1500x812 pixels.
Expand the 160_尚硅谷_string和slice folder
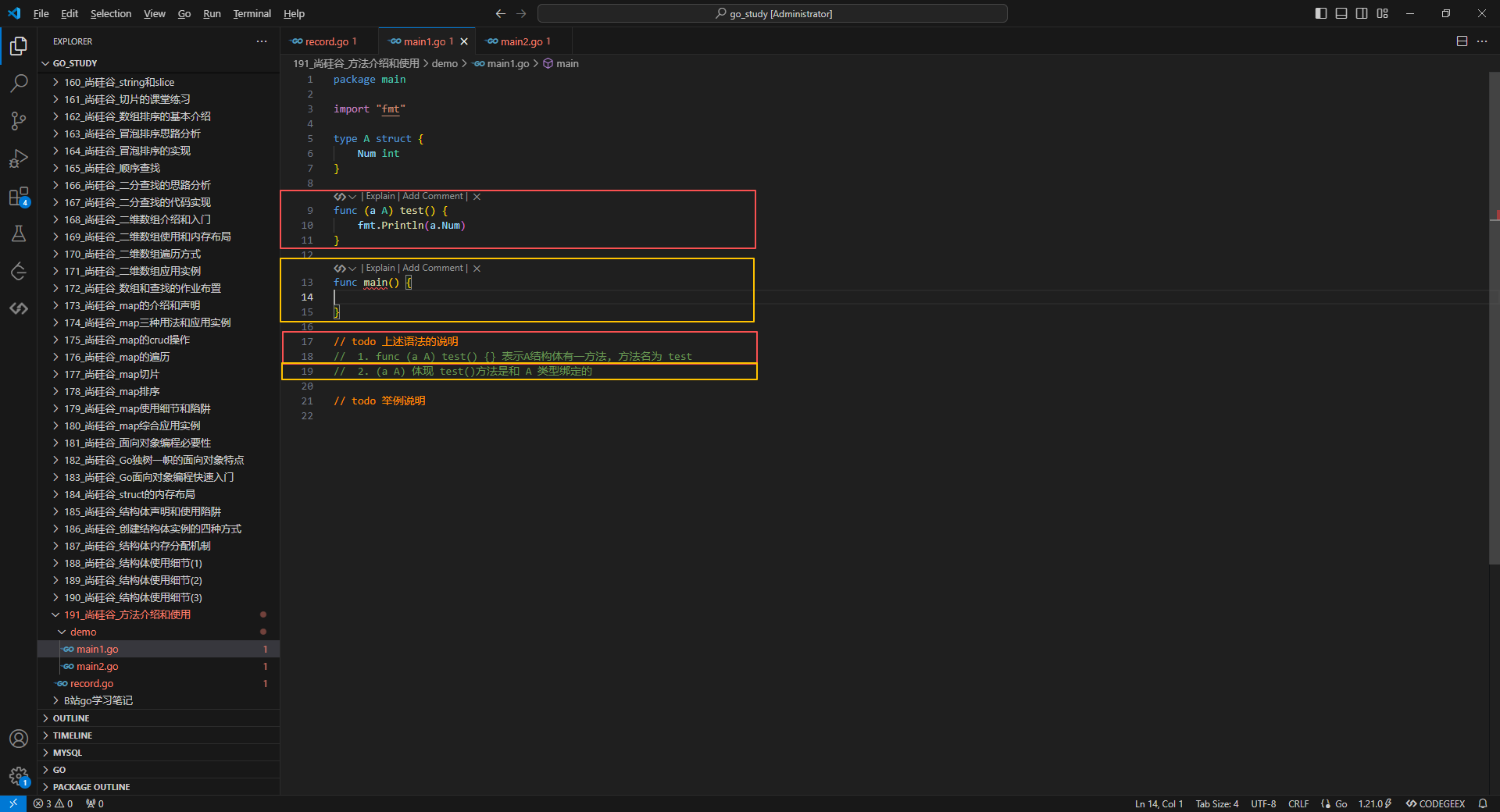pyautogui.click(x=159, y=82)
